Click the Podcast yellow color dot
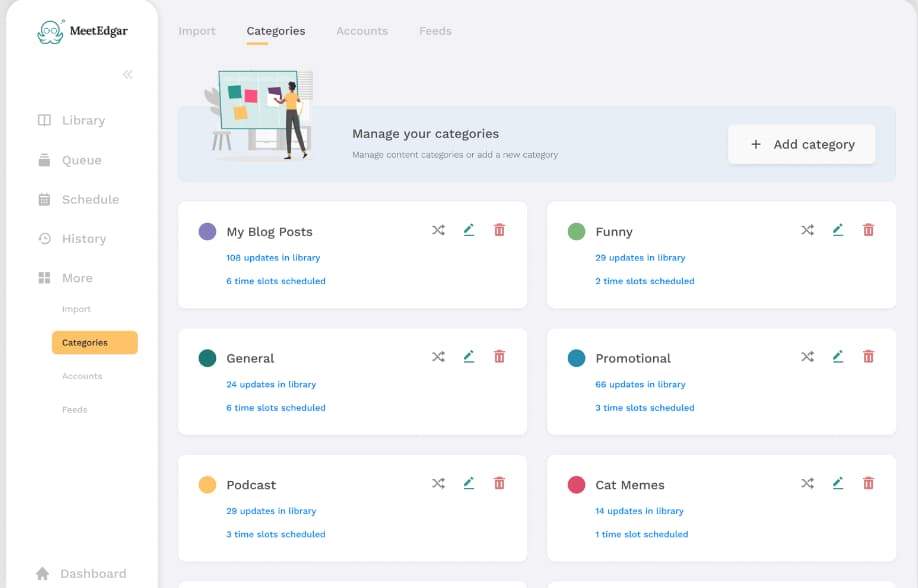Screen dimensions: 918x588 207,484
